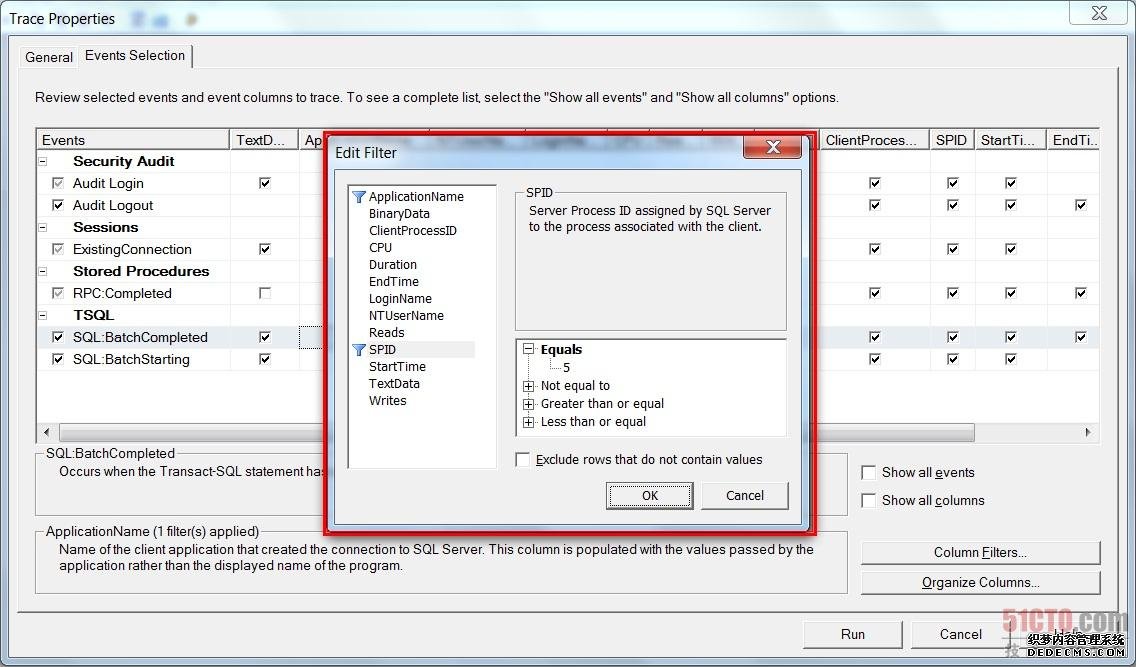Viewport: 1136px width, 667px height.
Task: Check the Show all events option
Action: point(869,473)
